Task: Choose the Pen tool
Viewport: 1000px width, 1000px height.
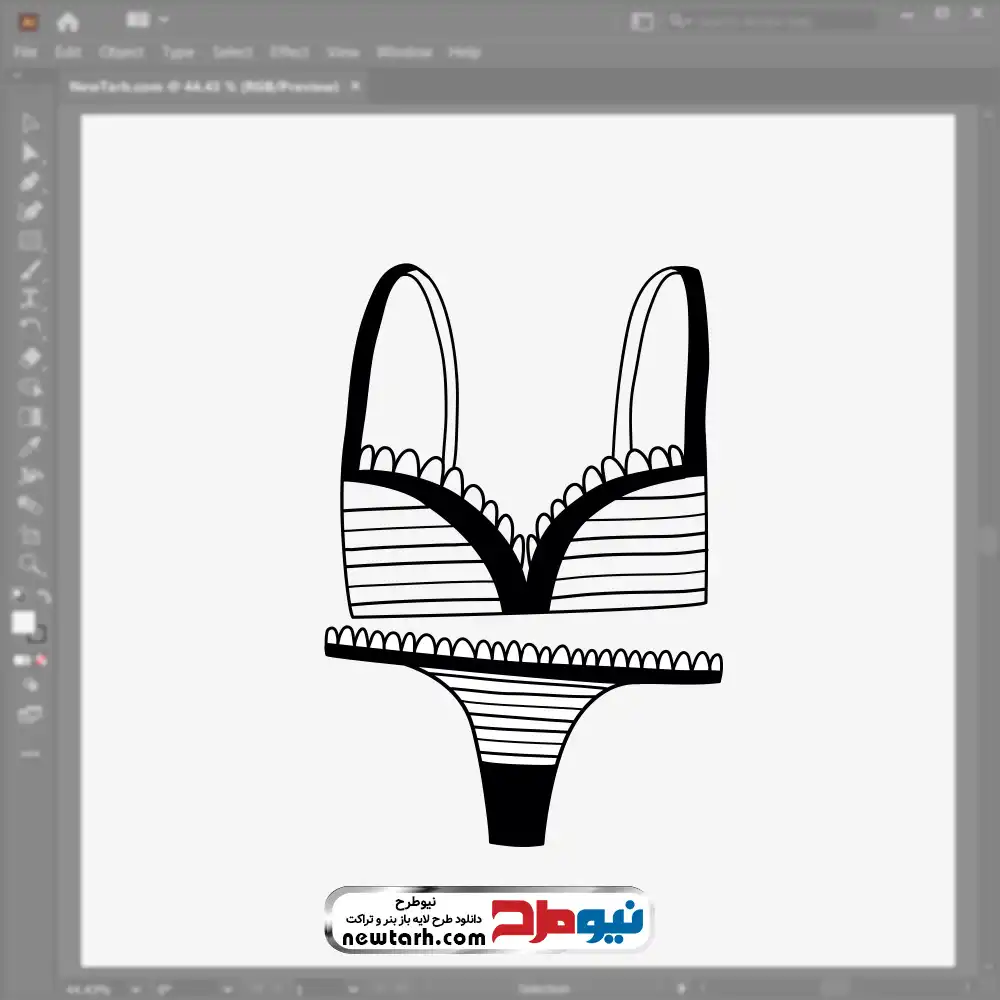Action: (30, 182)
